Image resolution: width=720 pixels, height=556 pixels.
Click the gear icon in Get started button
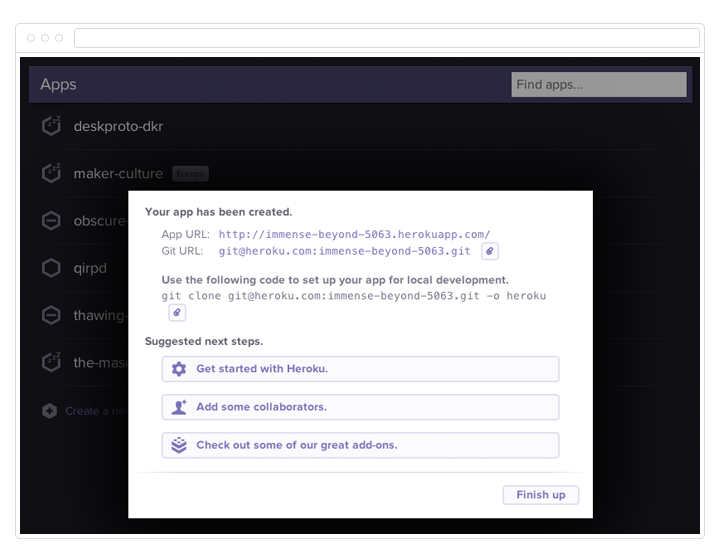point(179,369)
